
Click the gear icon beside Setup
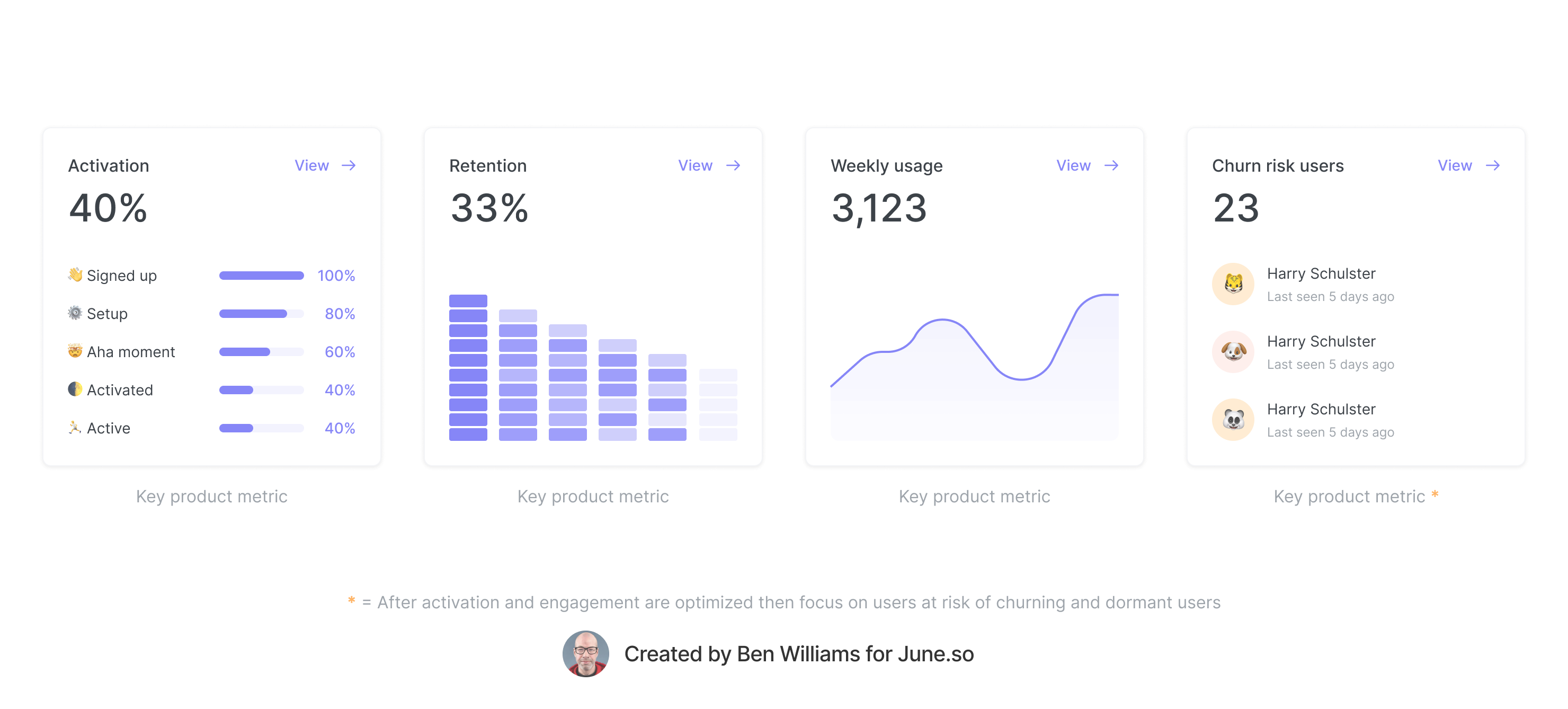75,313
